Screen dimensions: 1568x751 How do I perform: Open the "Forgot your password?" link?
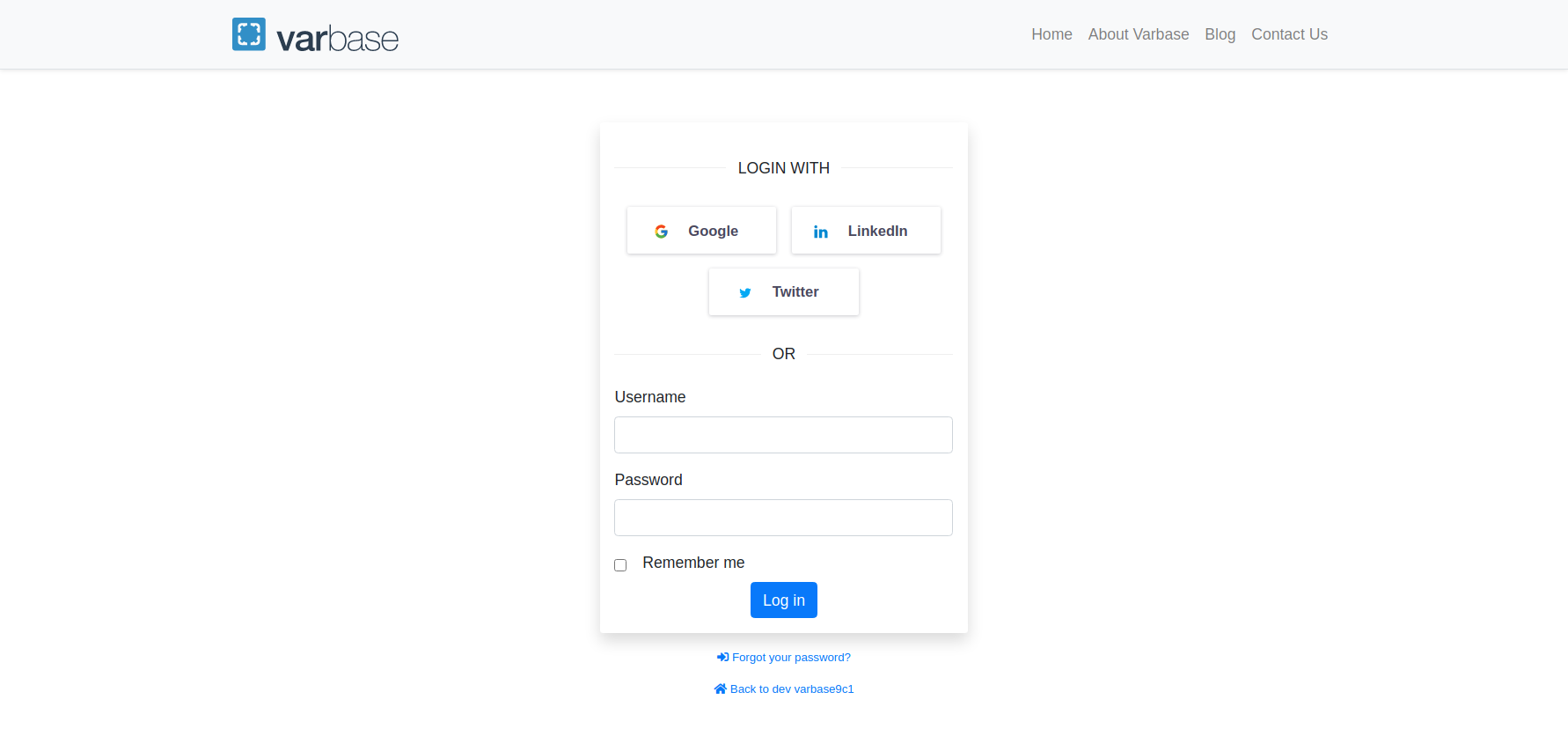pyautogui.click(x=791, y=658)
